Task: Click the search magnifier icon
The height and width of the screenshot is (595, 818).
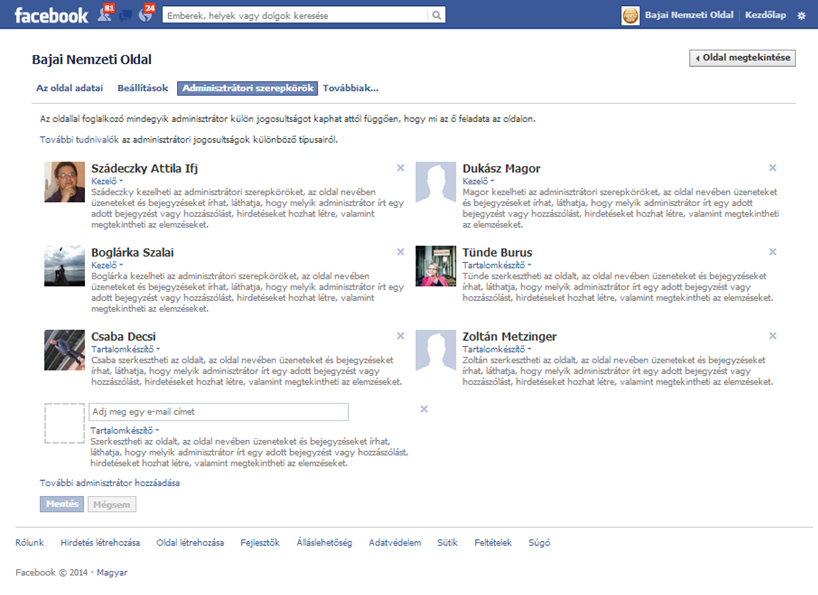Action: 436,16
